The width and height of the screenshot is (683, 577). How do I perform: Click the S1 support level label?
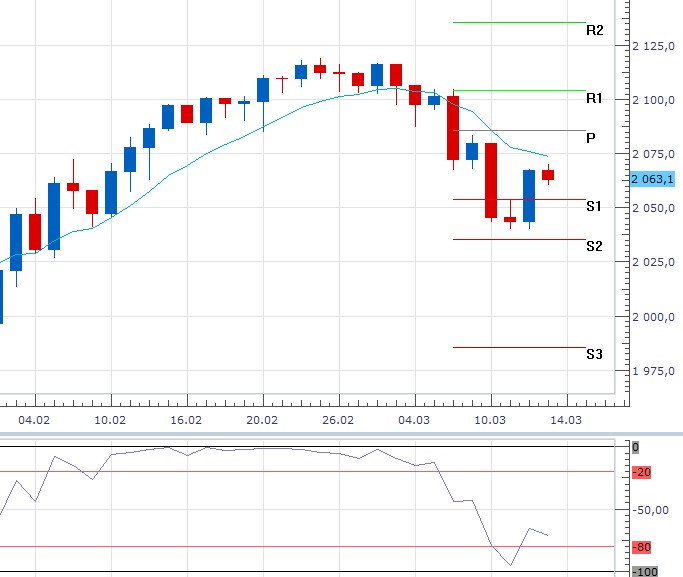[594, 206]
